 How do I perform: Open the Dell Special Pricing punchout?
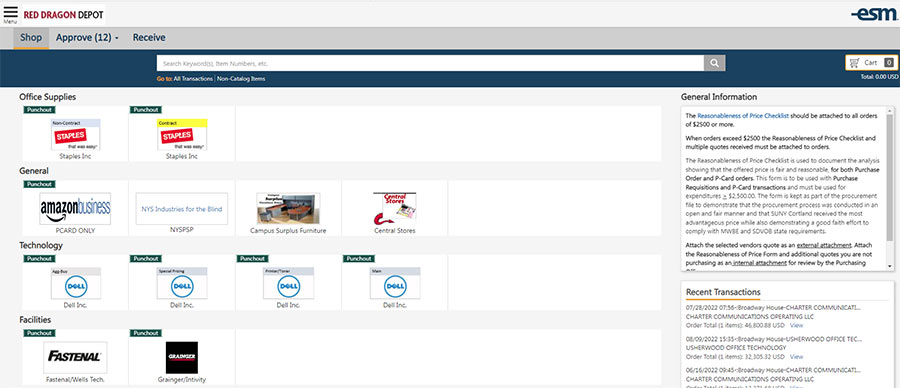click(182, 283)
